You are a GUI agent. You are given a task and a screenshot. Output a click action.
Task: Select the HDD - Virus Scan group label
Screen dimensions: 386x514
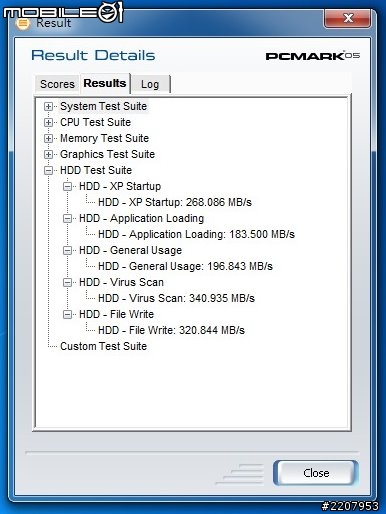(121, 282)
